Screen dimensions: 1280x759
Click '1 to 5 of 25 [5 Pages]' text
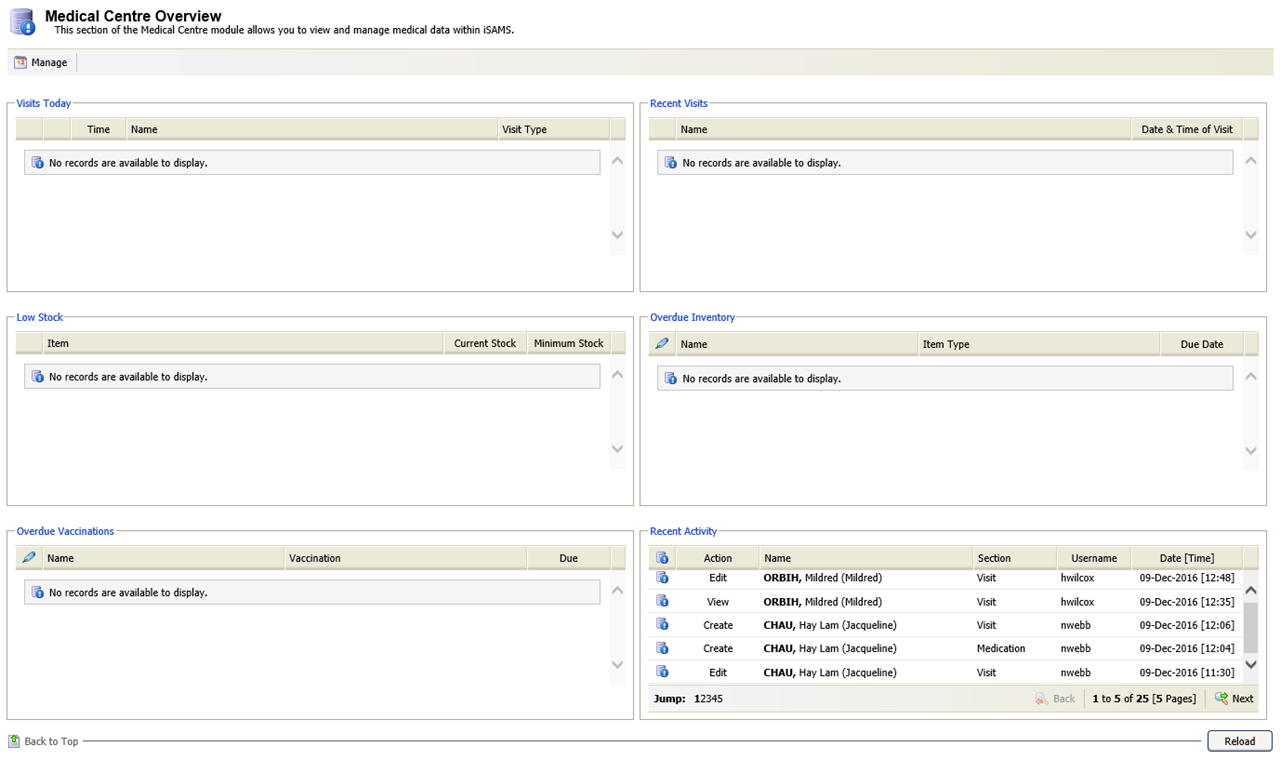pyautogui.click(x=1144, y=699)
